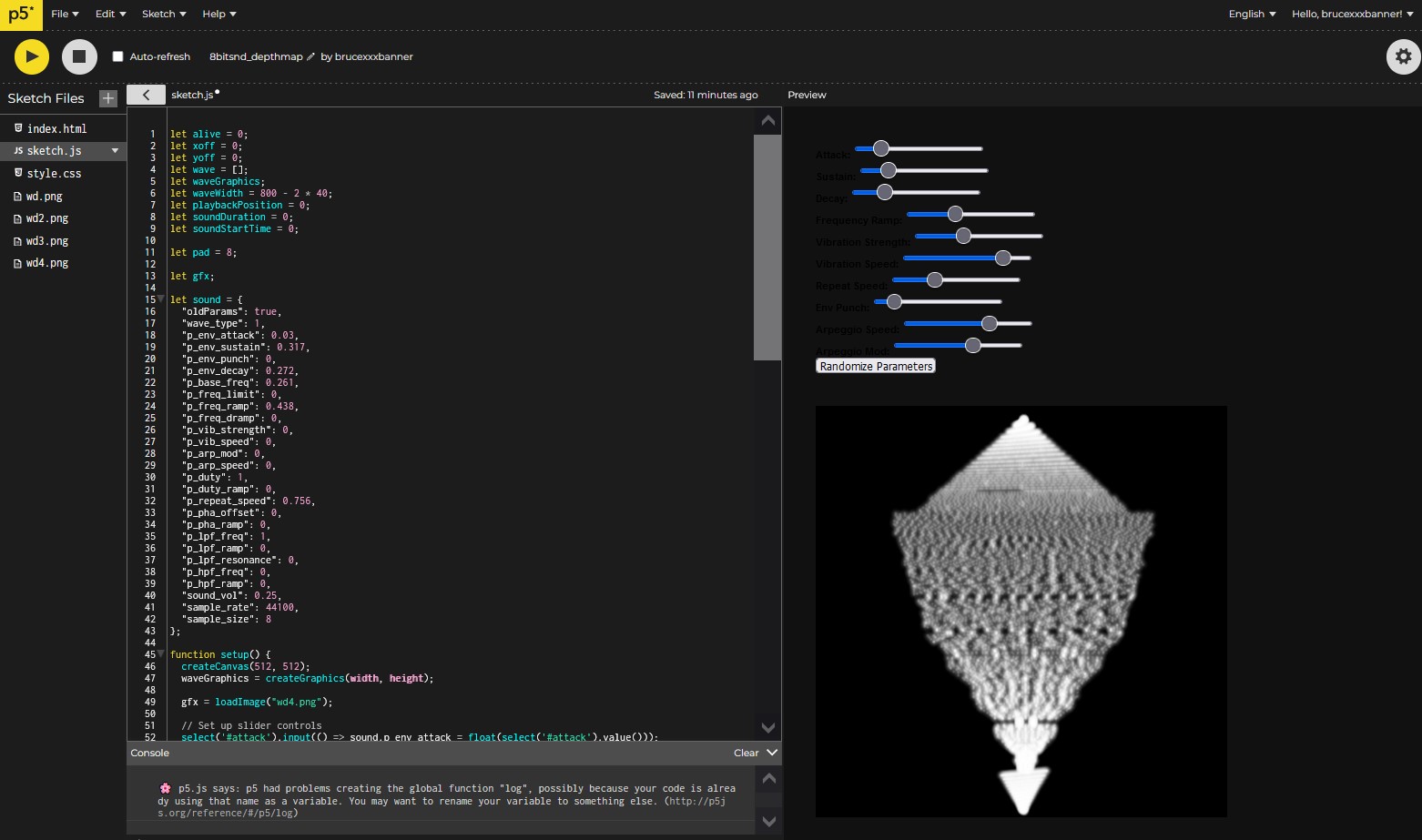Select wd4.png in Sketch Files

(x=47, y=263)
